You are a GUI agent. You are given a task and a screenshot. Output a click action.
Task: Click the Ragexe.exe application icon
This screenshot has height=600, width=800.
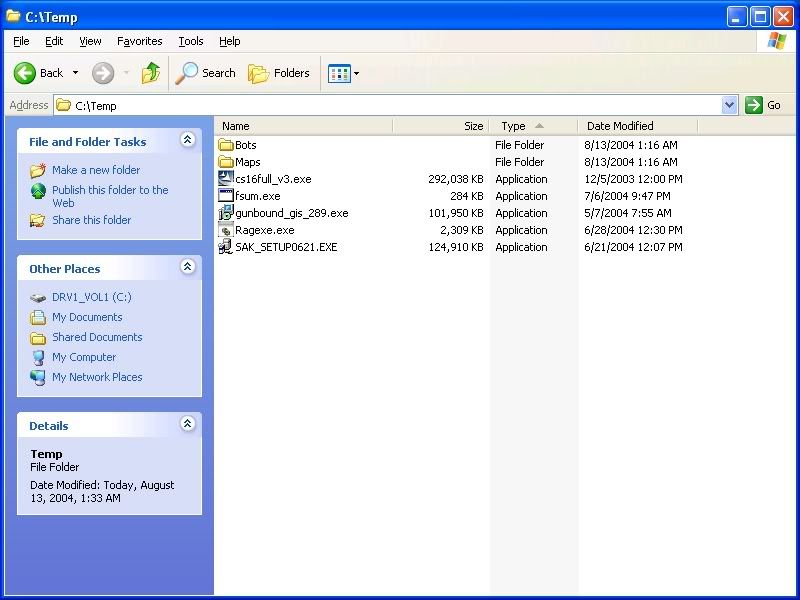point(226,230)
